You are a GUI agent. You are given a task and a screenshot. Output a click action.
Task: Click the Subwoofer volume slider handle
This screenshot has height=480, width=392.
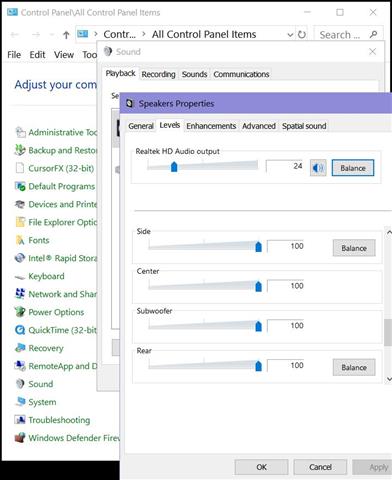[258, 326]
